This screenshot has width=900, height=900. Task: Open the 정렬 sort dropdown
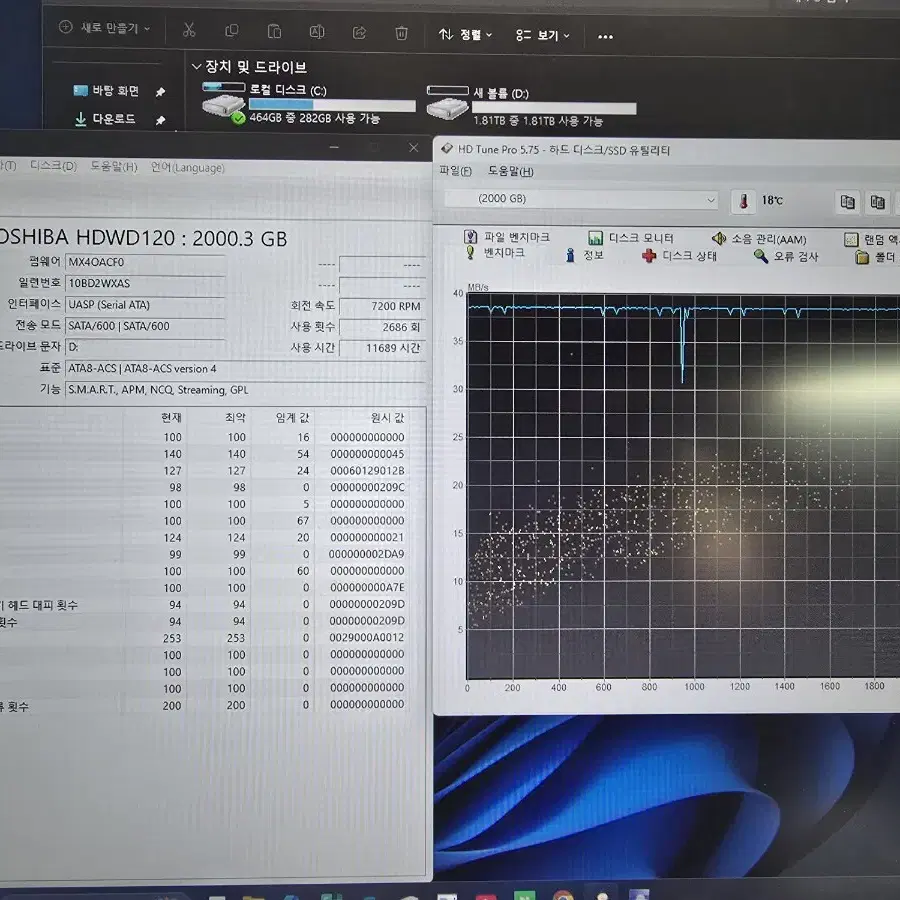(x=465, y=34)
